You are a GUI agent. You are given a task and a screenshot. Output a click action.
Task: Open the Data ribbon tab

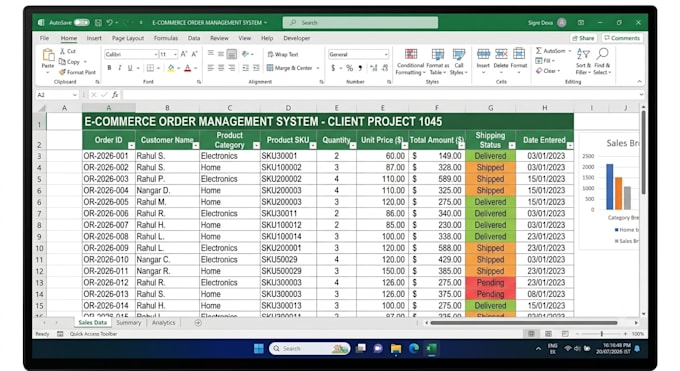(194, 38)
